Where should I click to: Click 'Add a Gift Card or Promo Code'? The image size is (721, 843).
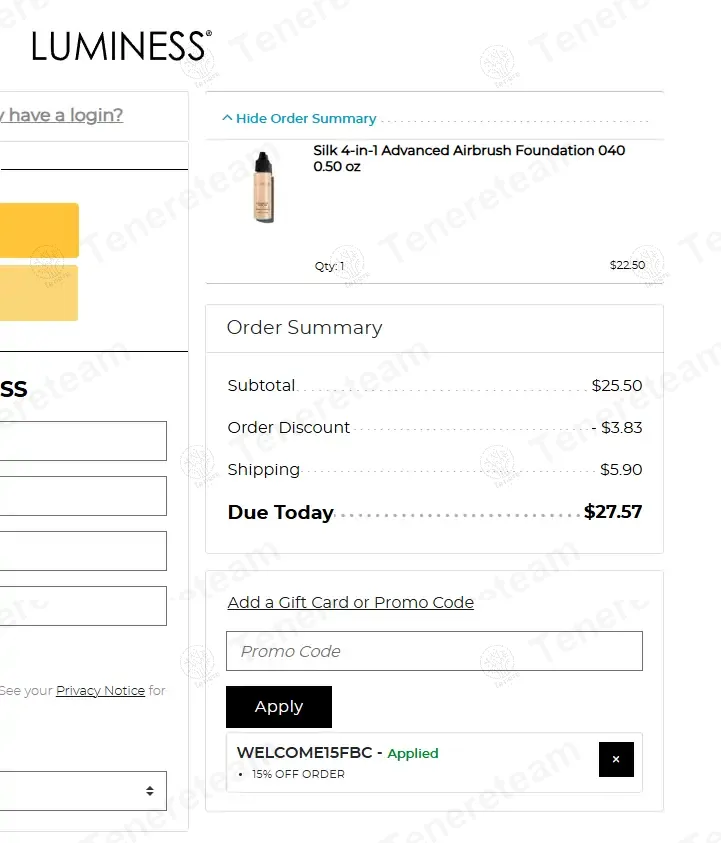pos(351,602)
